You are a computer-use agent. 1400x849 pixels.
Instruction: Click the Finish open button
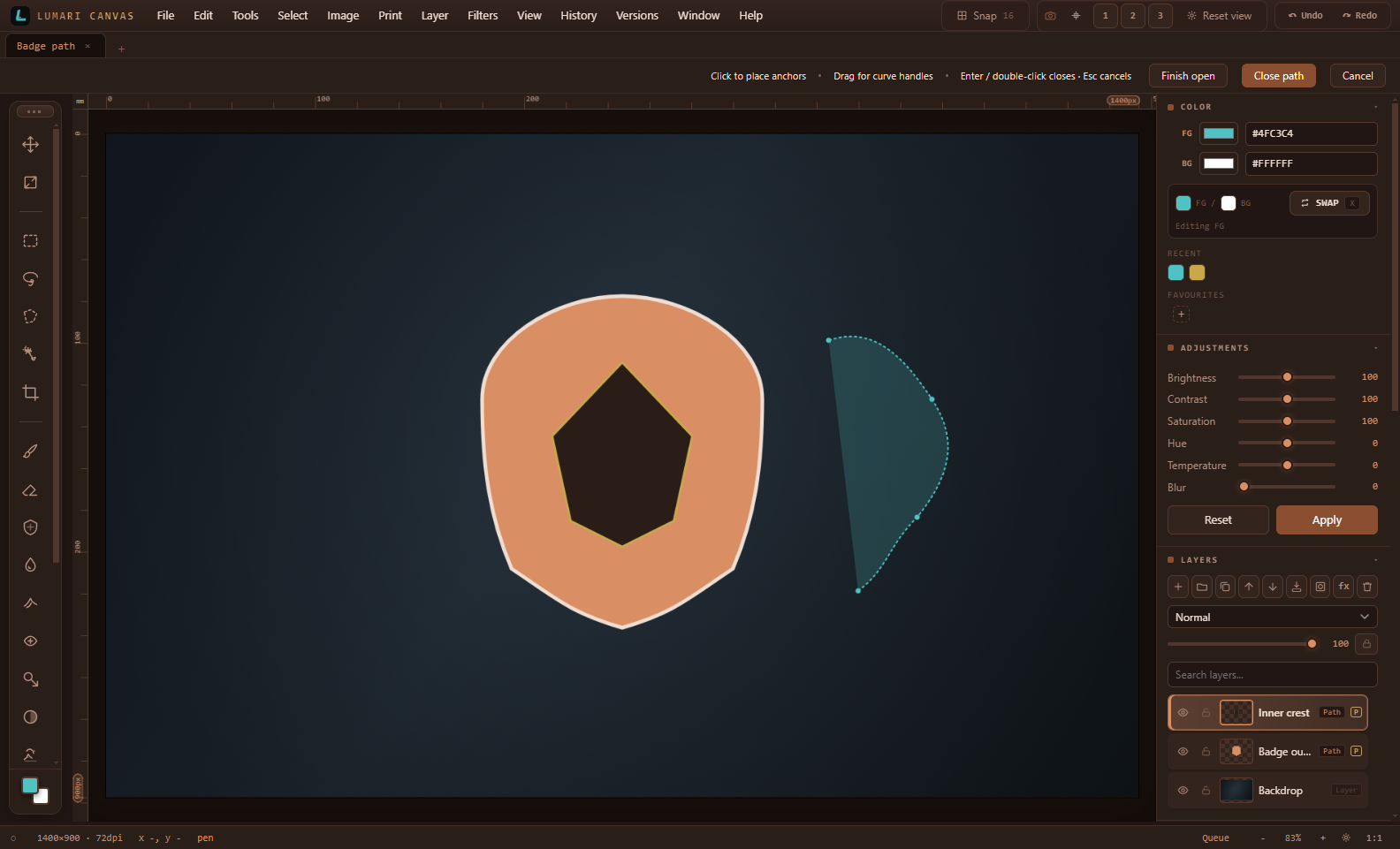point(1188,76)
